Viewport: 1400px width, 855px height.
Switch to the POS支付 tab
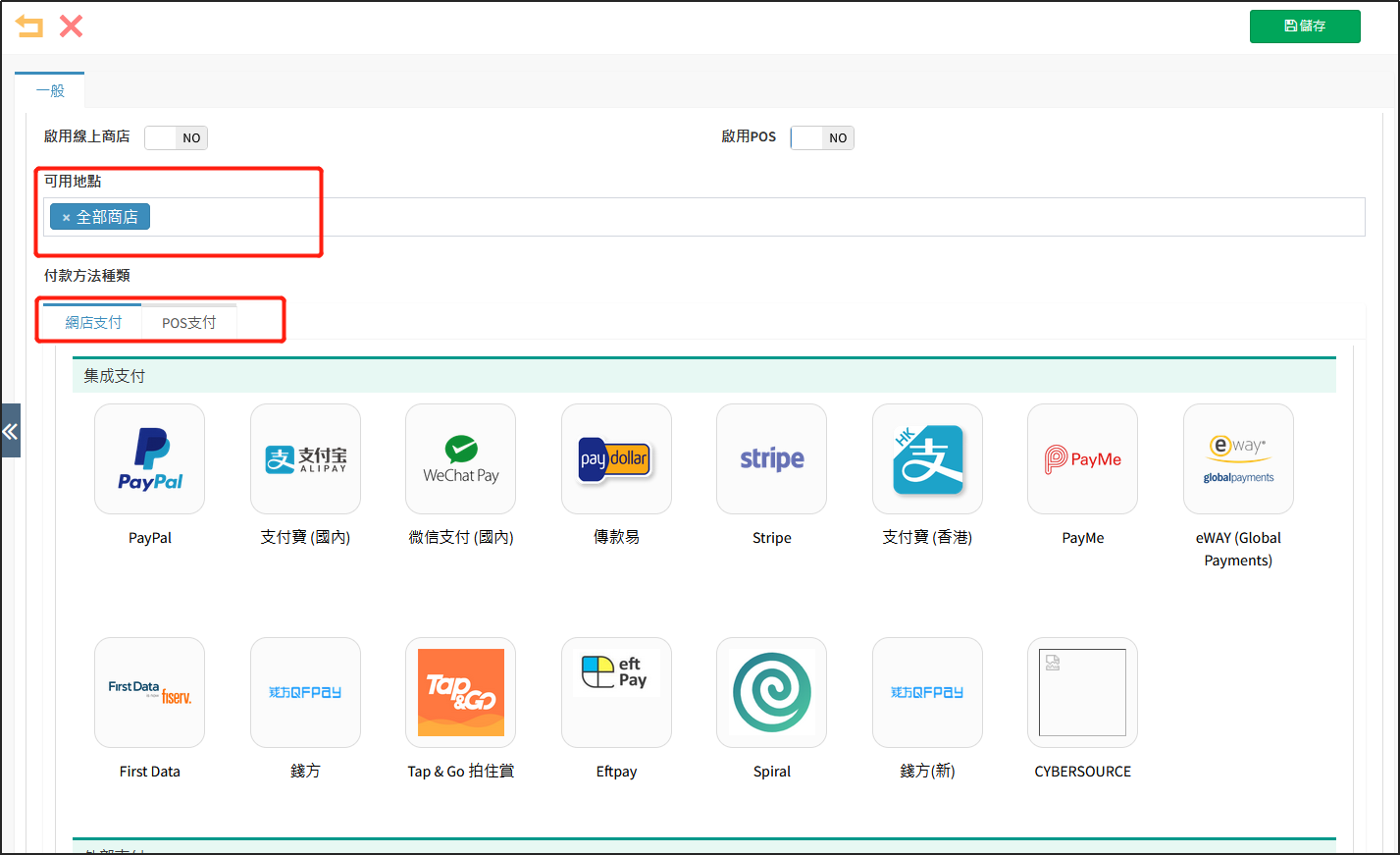[x=188, y=323]
